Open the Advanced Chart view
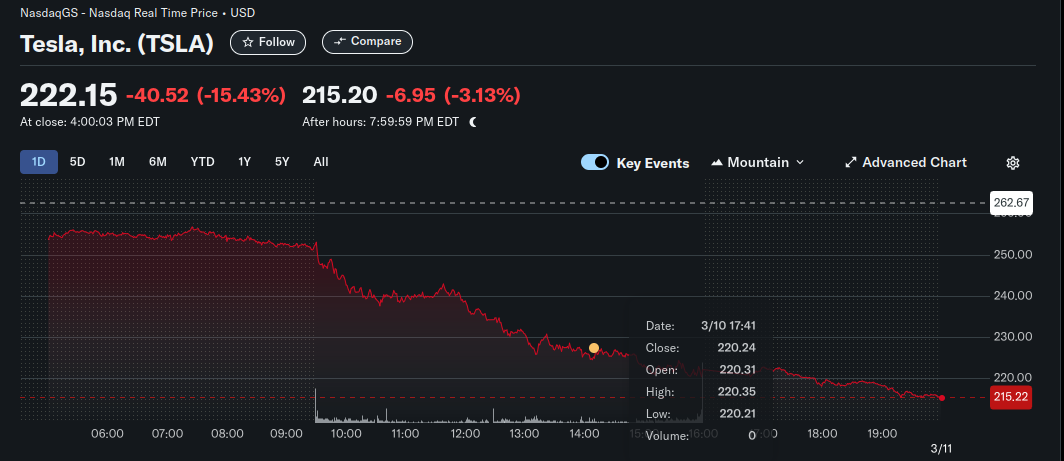 click(x=906, y=162)
